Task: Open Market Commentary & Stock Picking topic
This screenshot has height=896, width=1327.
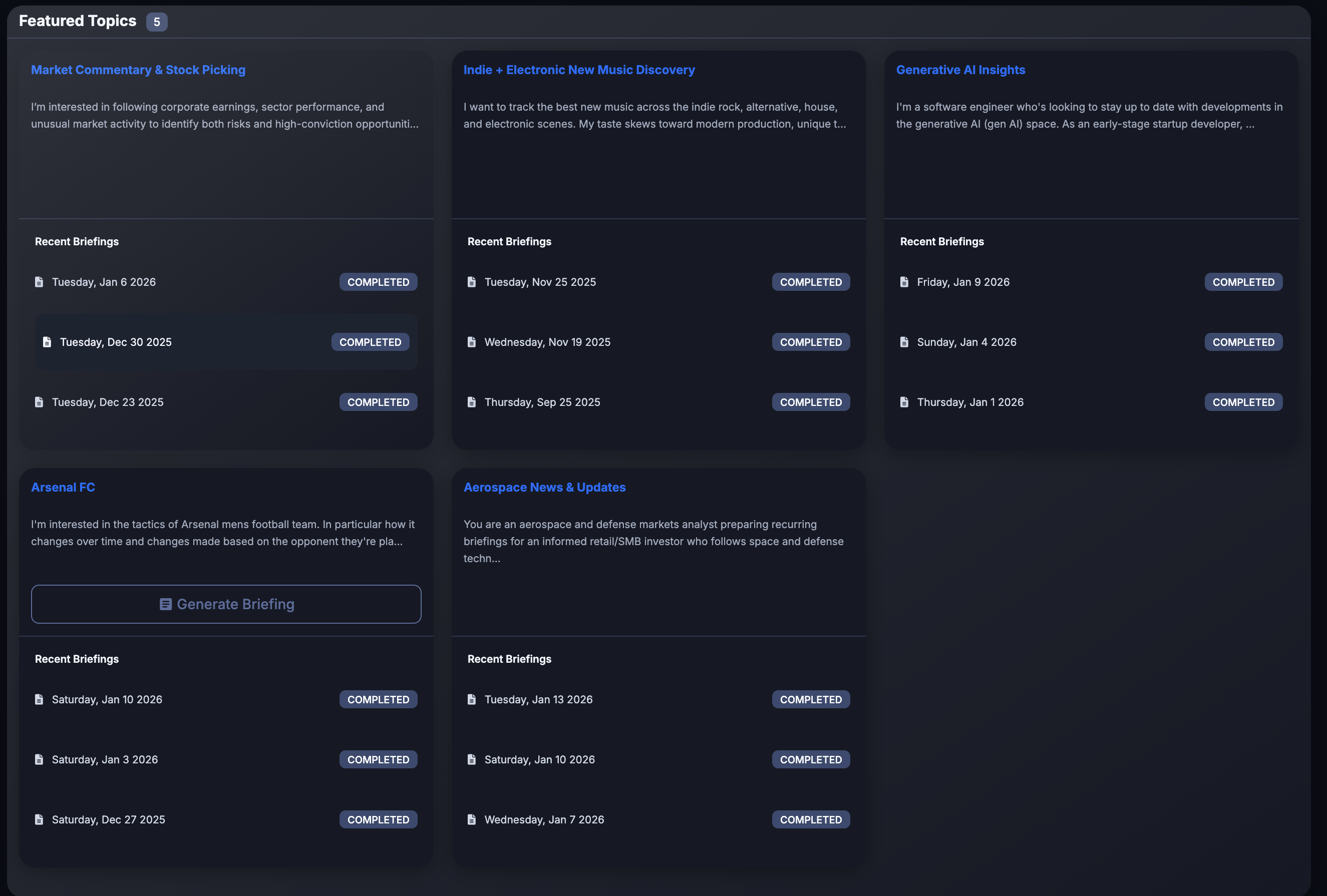Action: (138, 70)
